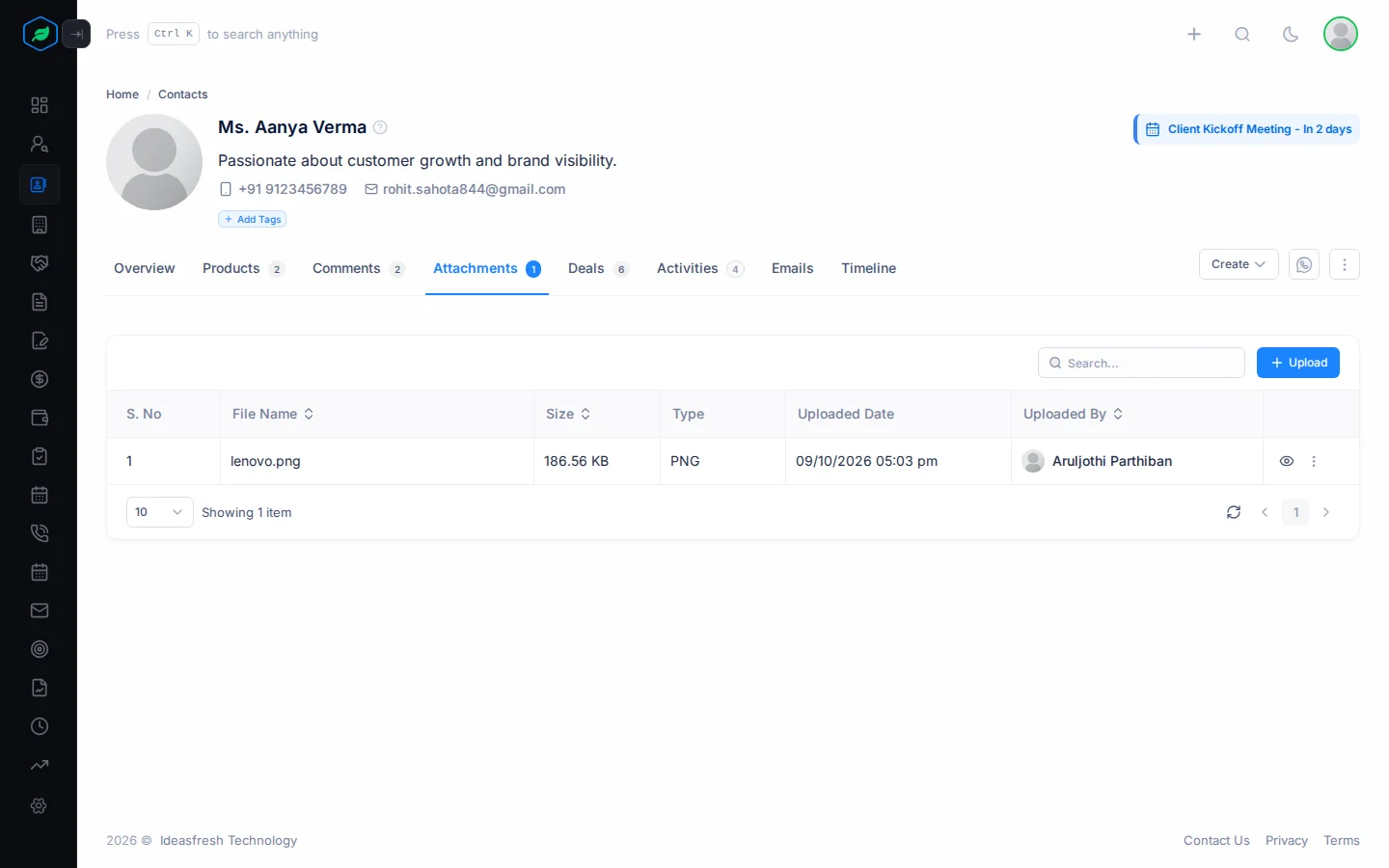This screenshot has width=1389, height=868.
Task: Click the Upload button
Action: [x=1298, y=363]
